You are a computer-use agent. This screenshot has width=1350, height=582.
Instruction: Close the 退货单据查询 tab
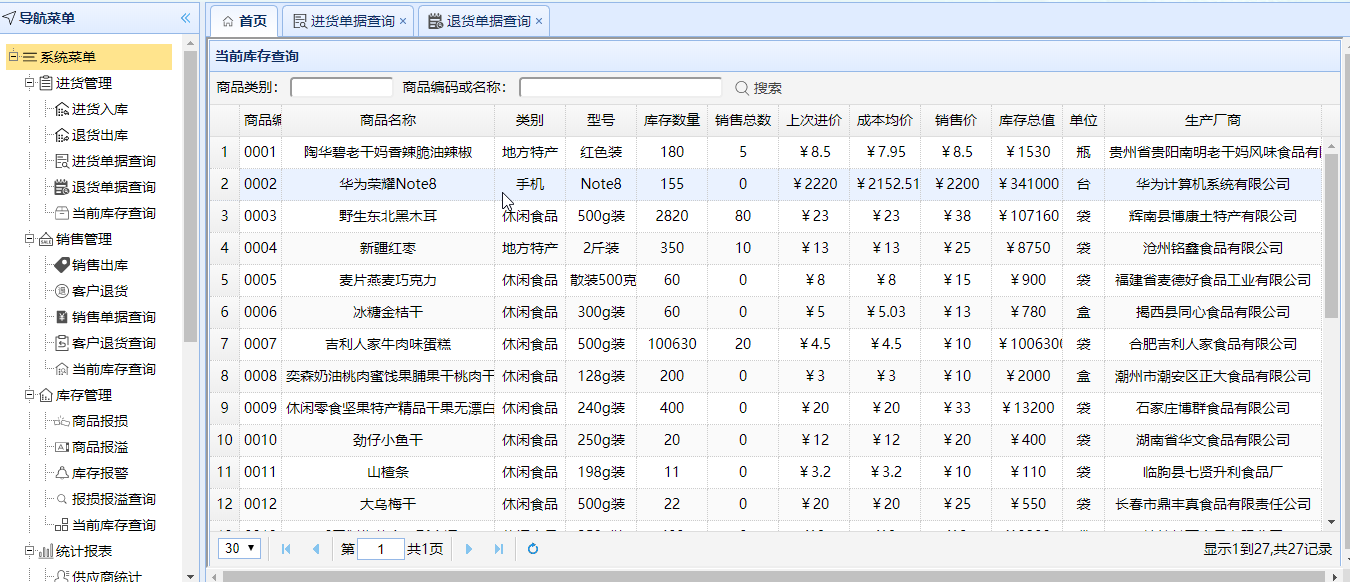[x=539, y=21]
